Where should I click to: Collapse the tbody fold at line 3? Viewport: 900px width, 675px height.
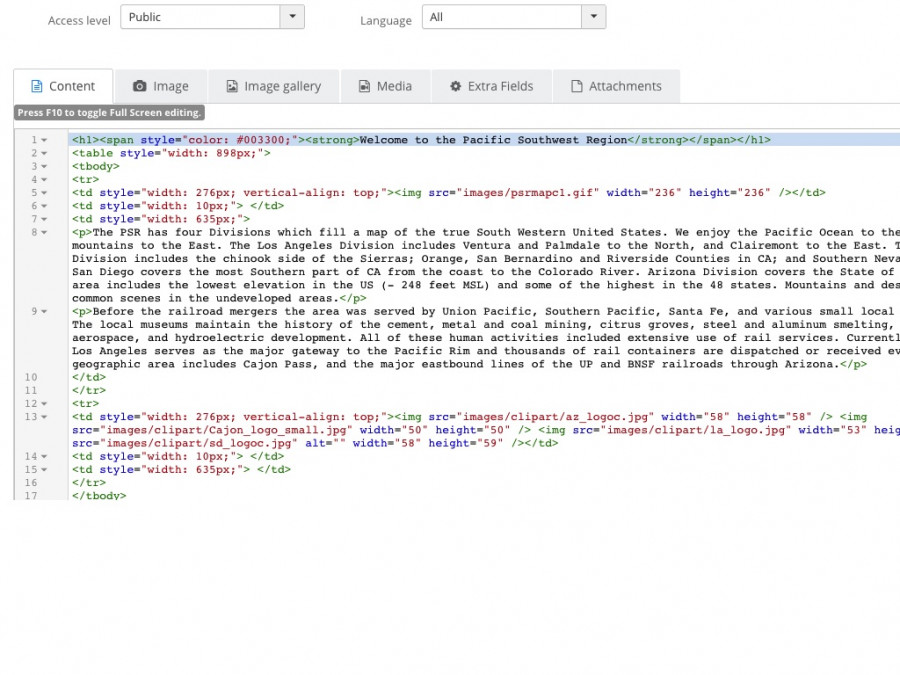pos(44,166)
